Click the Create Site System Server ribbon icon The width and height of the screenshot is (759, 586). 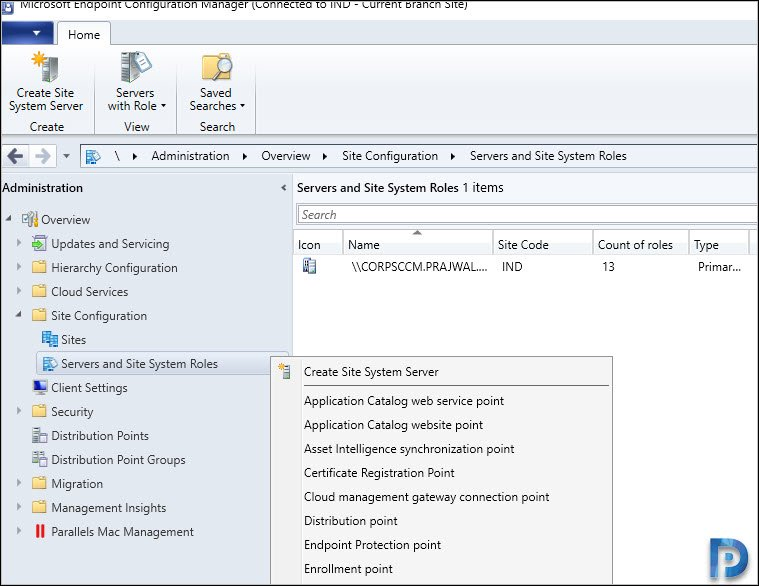coord(46,67)
